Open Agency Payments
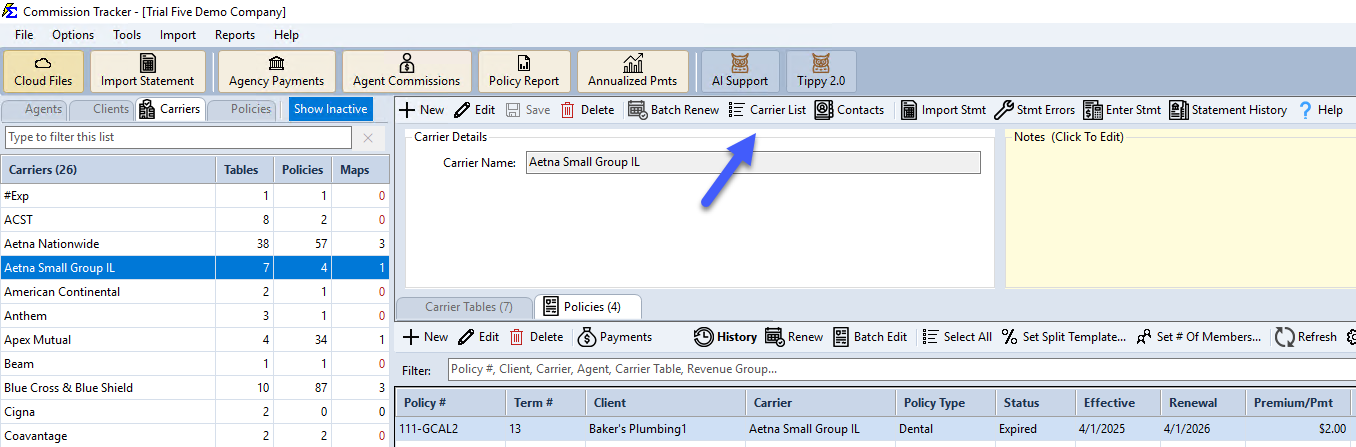Viewport: 1356px width, 447px height. point(277,71)
